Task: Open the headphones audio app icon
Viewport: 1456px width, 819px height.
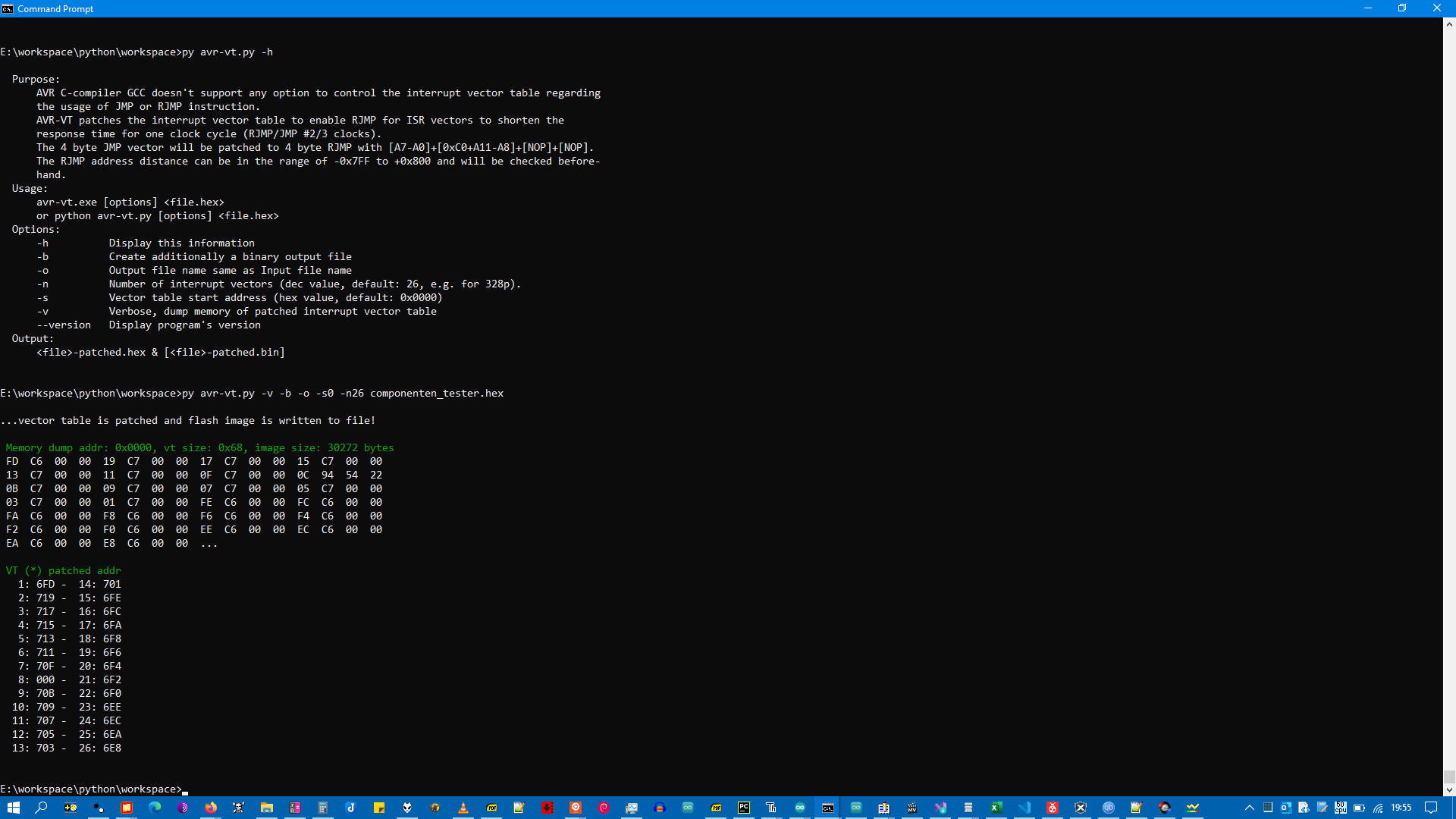Action: coord(660,808)
